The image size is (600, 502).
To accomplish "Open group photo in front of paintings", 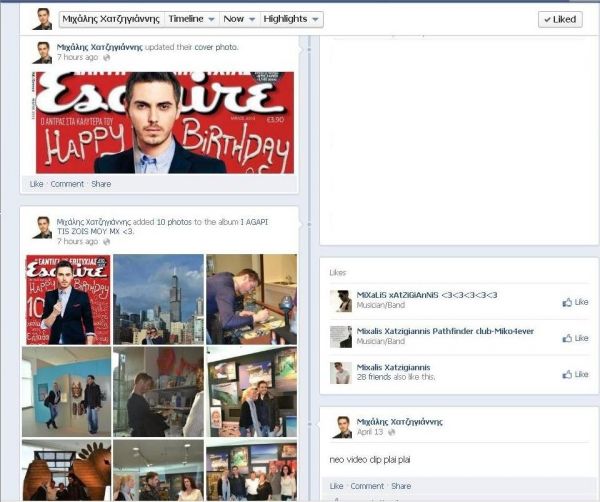I will [251, 470].
